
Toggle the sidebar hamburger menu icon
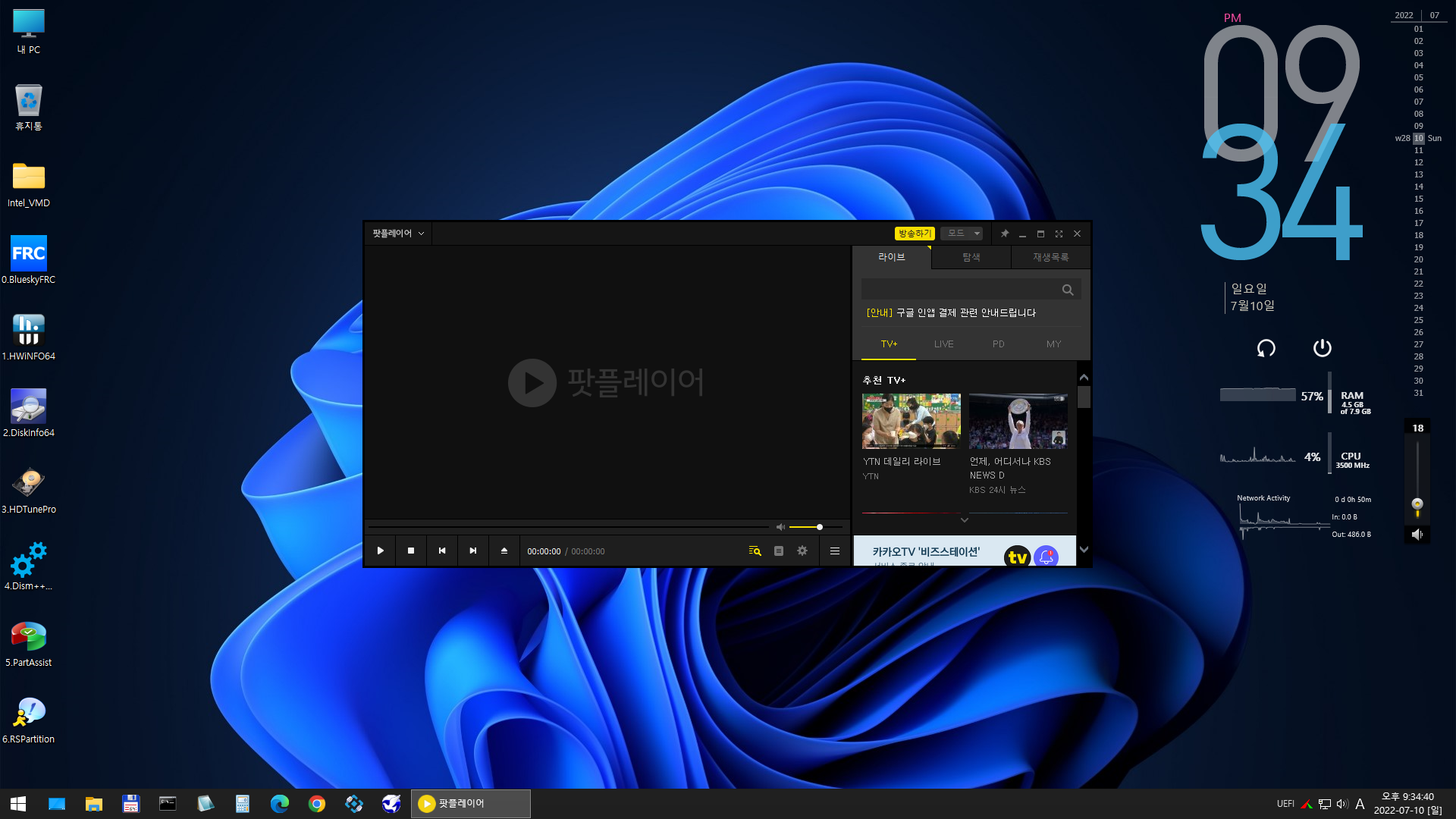tap(835, 551)
